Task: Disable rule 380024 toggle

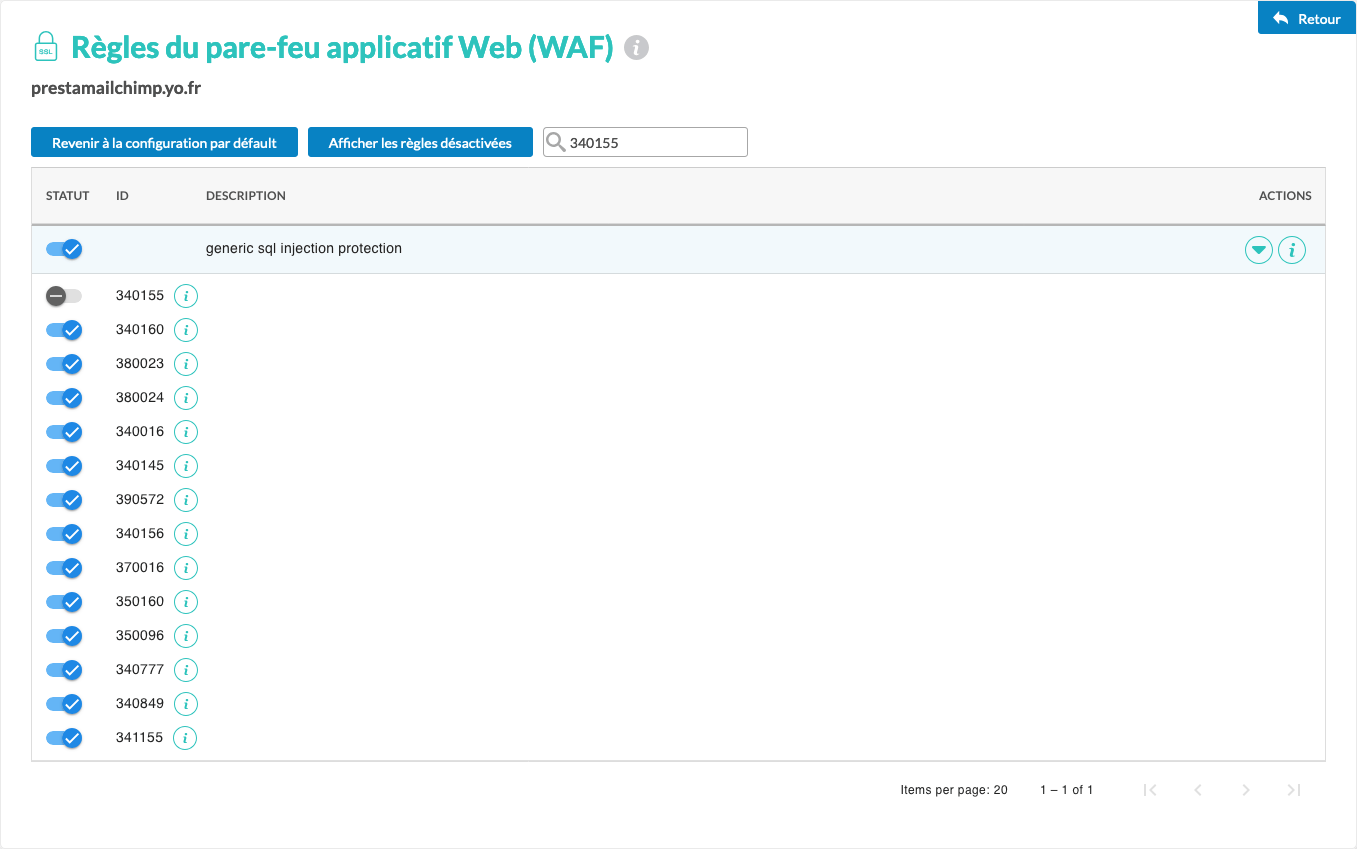Action: coord(64,398)
